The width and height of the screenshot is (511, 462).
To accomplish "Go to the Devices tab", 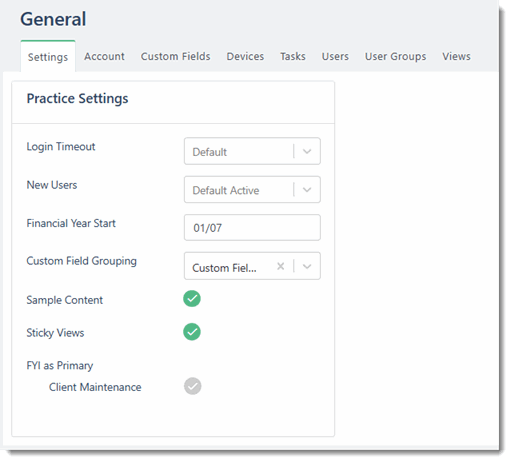I will [245, 56].
